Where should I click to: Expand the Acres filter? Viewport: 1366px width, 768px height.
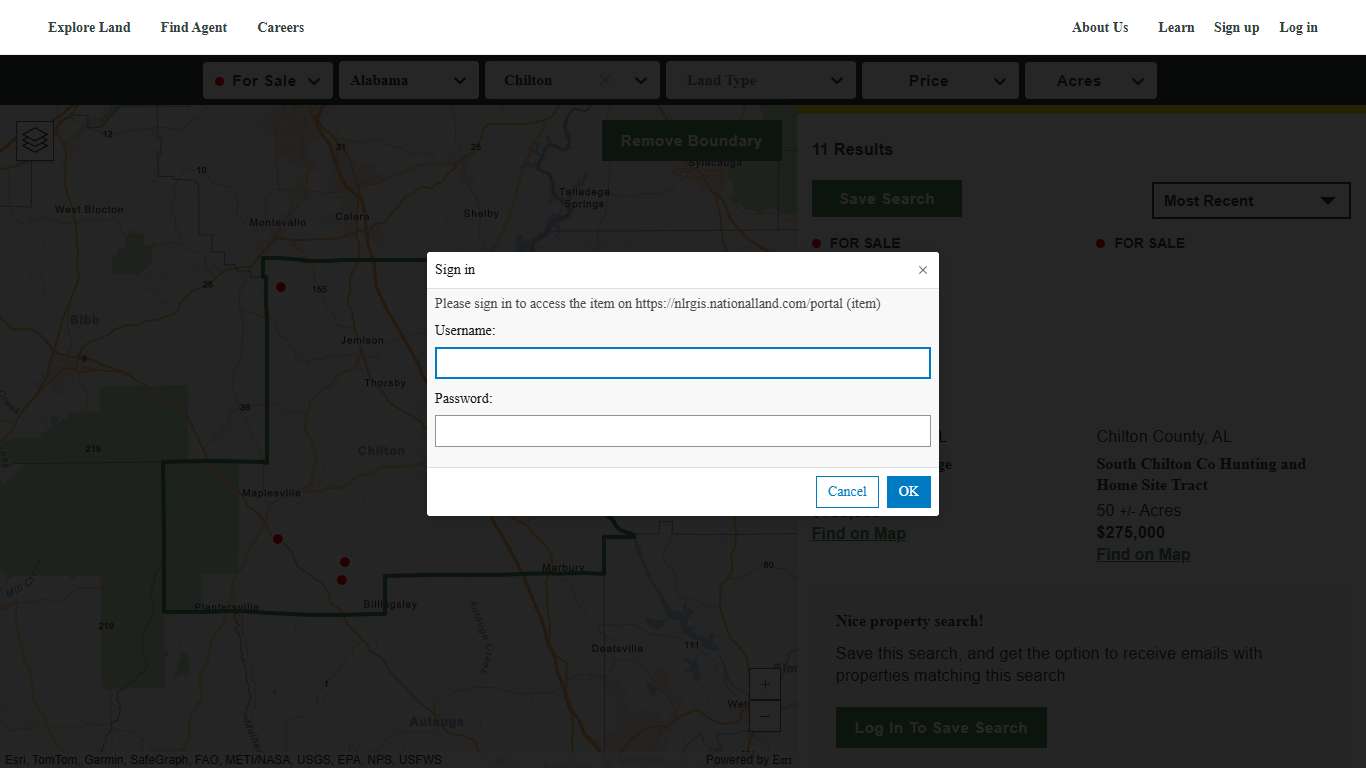click(x=1090, y=81)
